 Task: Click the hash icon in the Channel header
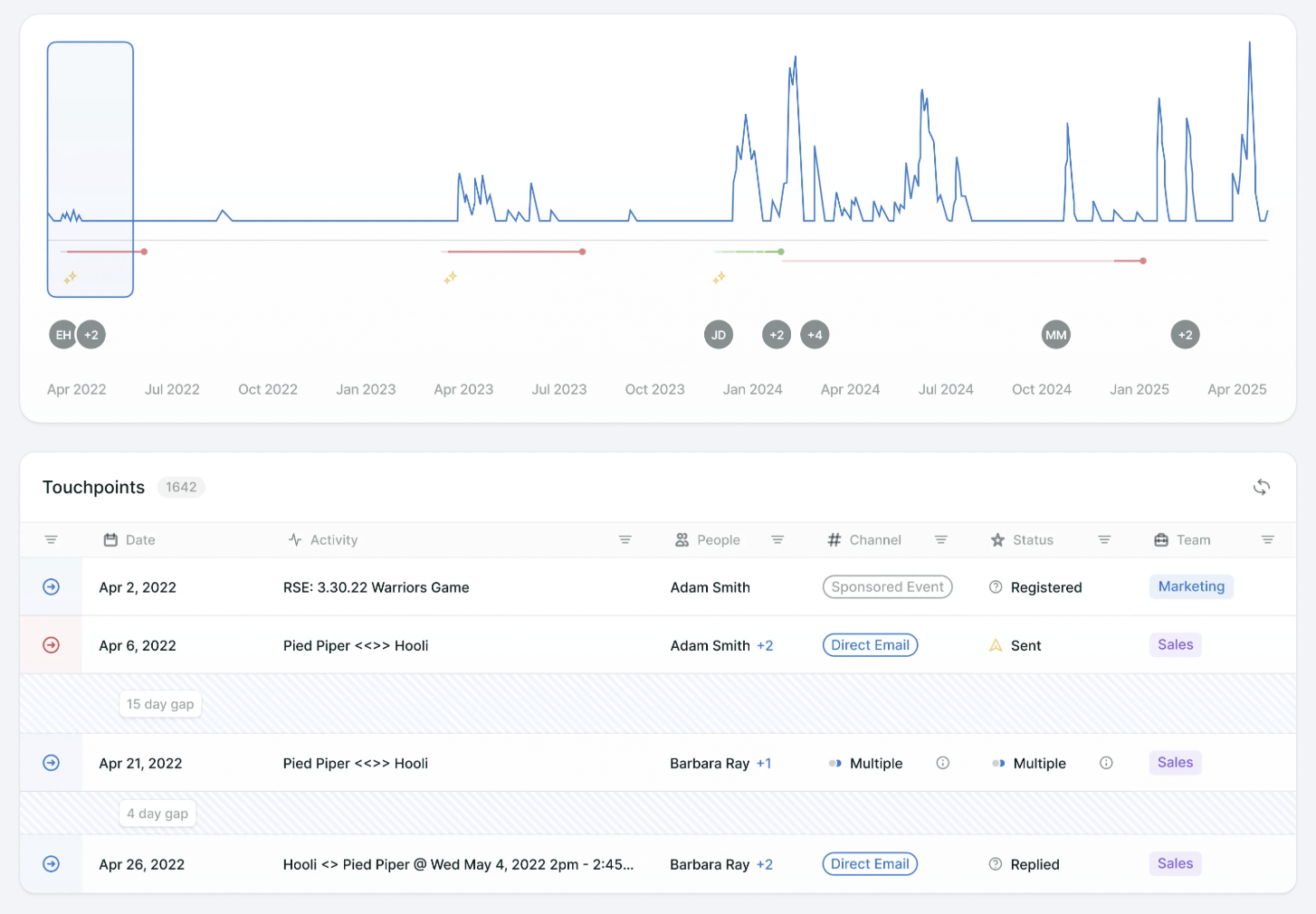click(834, 539)
